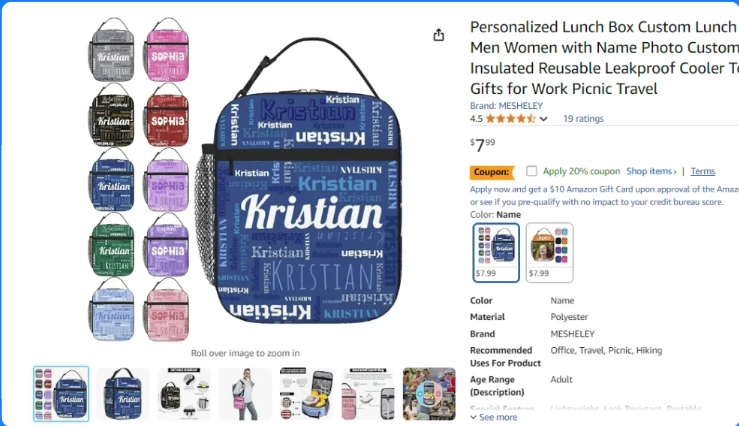View thumbnail of lifestyle photo collage
The height and width of the screenshot is (426, 739).
(x=429, y=393)
